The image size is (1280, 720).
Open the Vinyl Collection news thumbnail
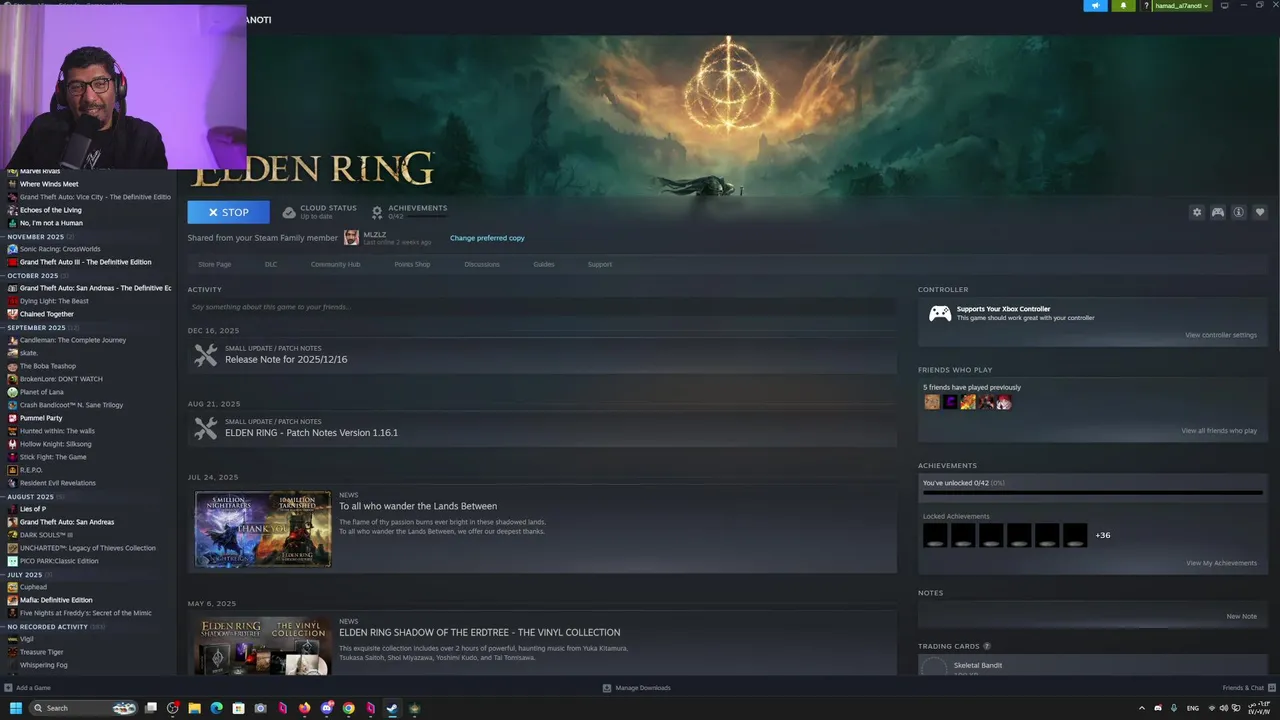pyautogui.click(x=263, y=646)
